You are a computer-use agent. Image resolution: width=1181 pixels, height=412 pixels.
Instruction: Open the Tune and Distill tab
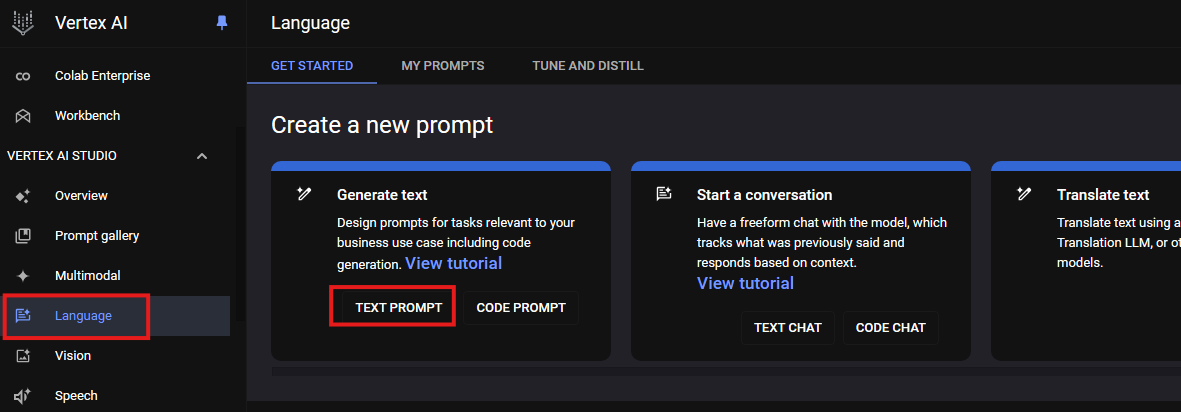pos(587,66)
